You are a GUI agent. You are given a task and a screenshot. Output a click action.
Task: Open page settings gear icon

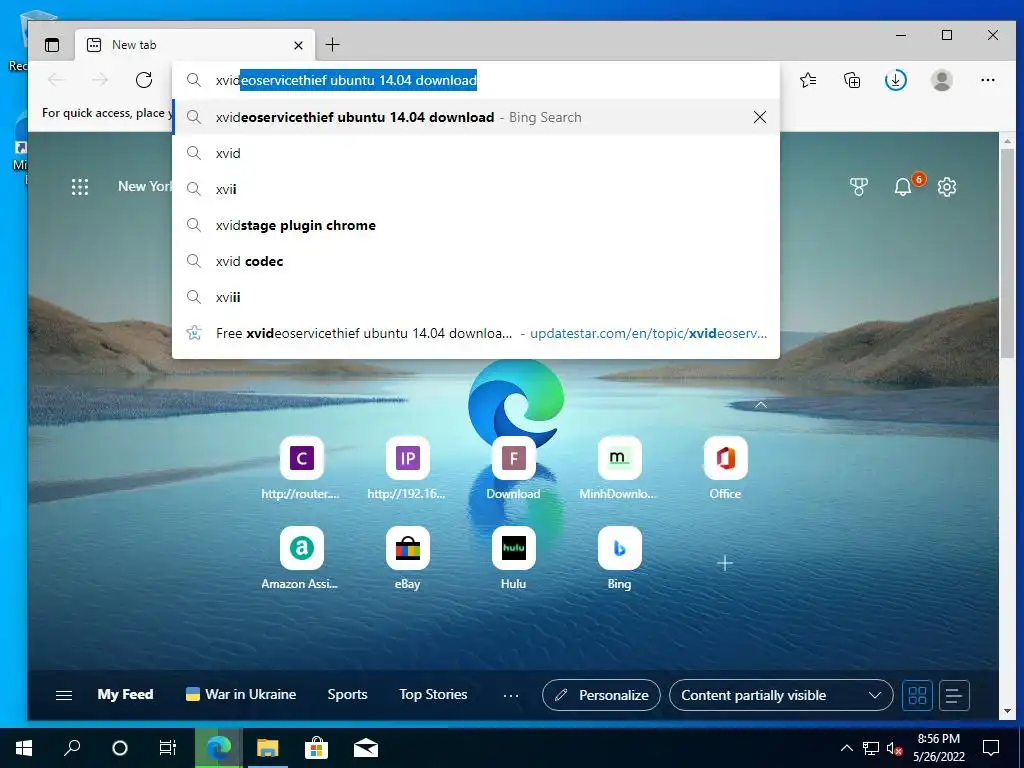(946, 187)
